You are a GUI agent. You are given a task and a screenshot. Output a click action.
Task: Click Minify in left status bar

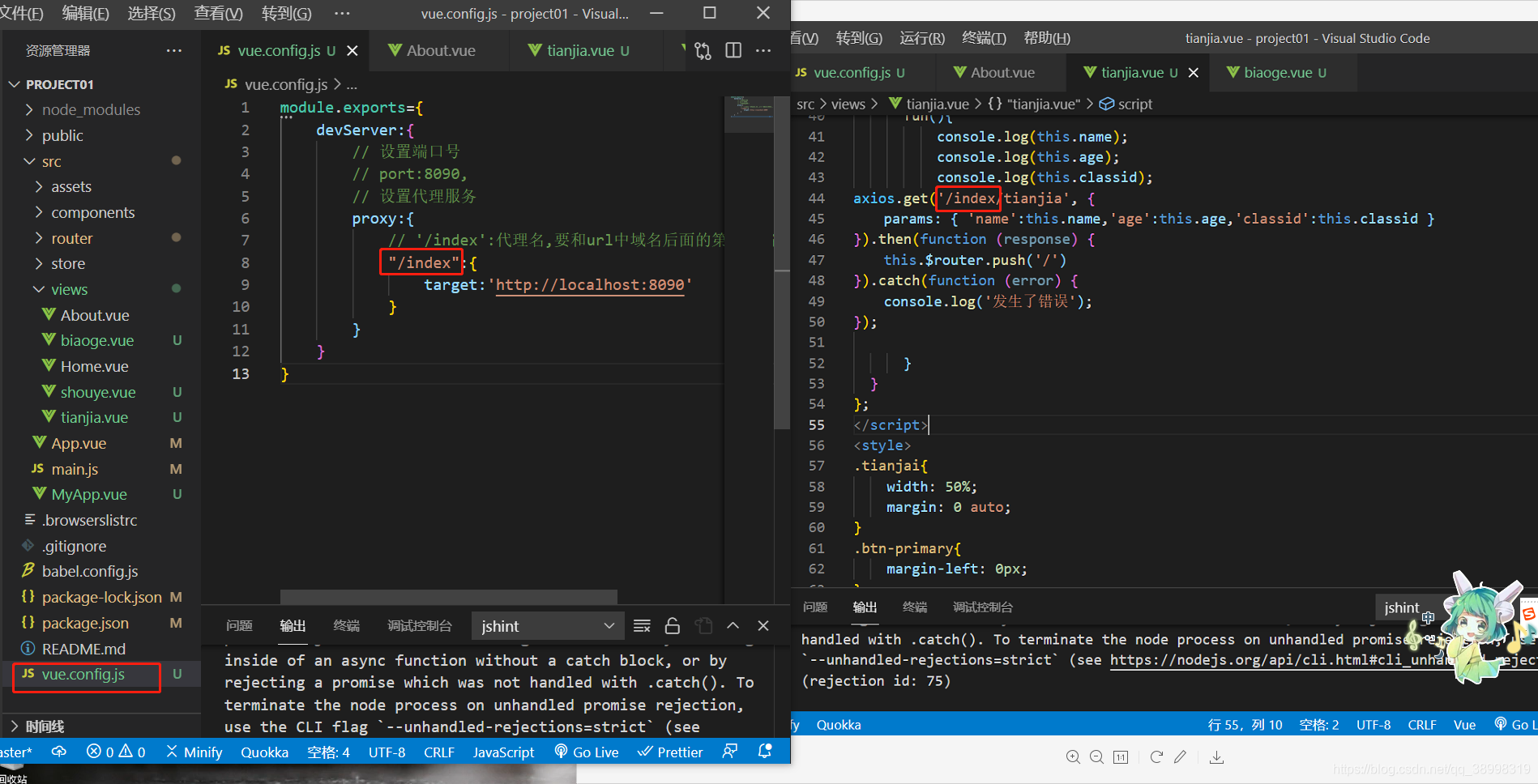pyautogui.click(x=194, y=752)
